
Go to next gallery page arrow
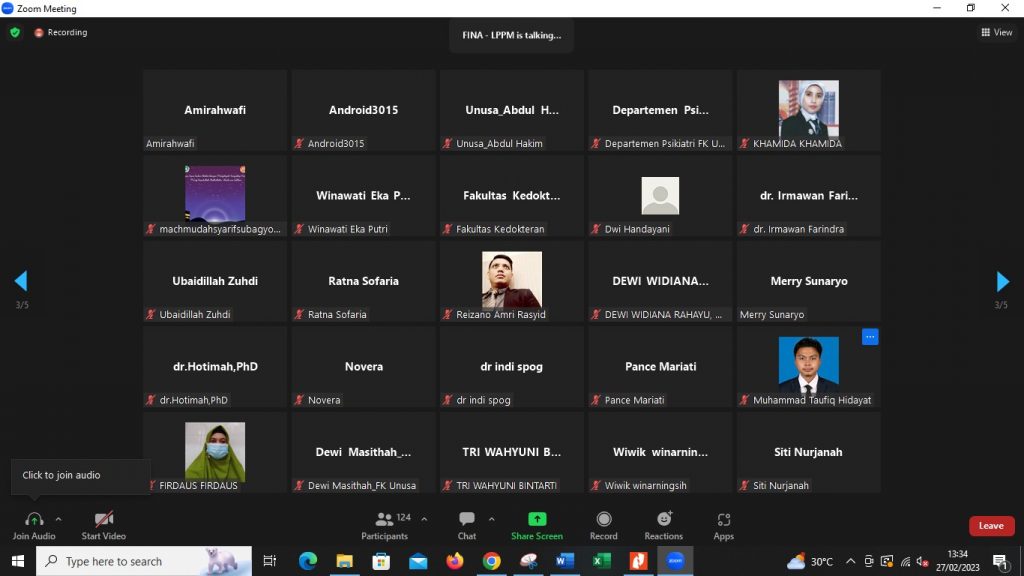[x=1002, y=281]
